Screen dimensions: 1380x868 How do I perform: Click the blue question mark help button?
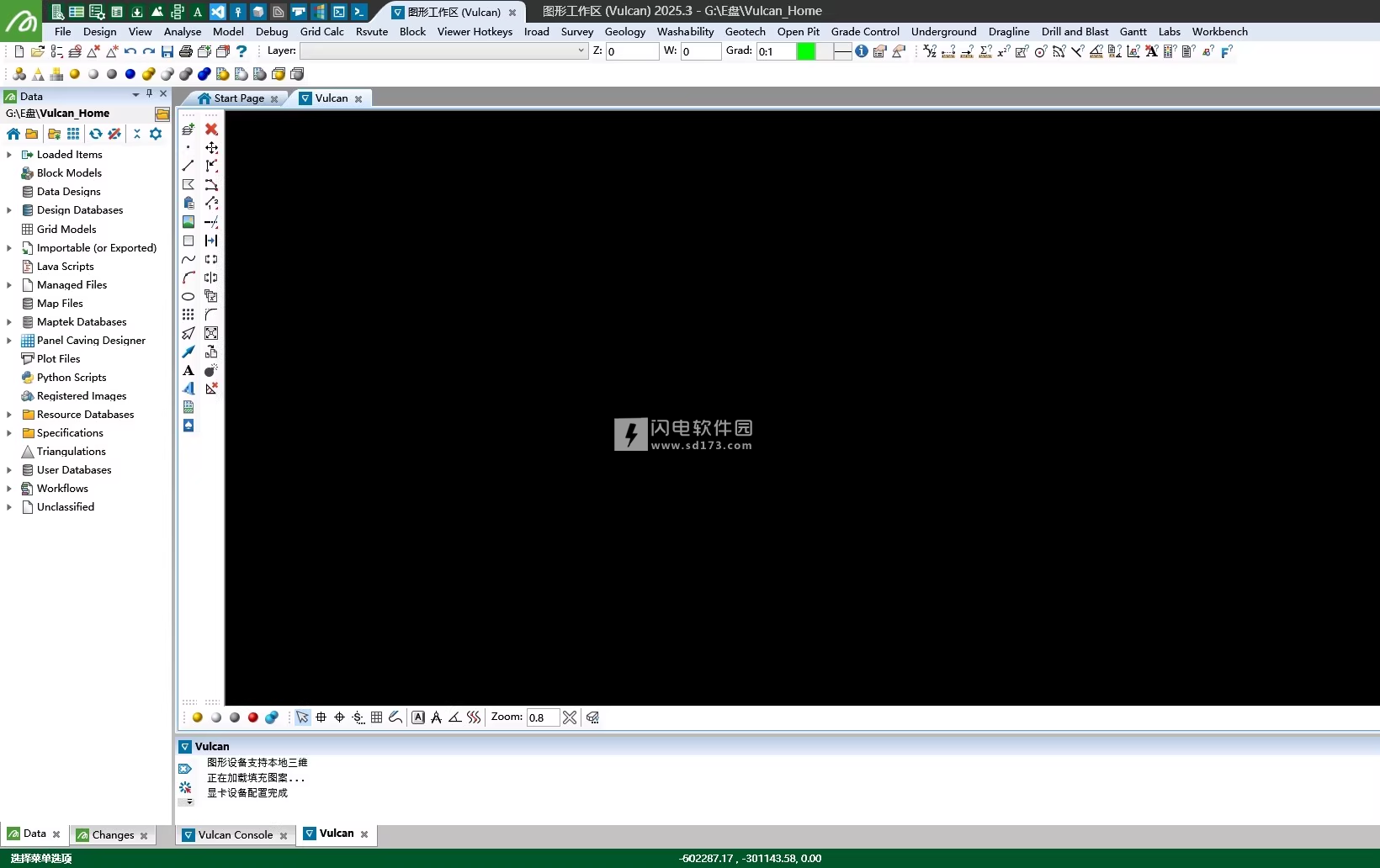pos(241,51)
